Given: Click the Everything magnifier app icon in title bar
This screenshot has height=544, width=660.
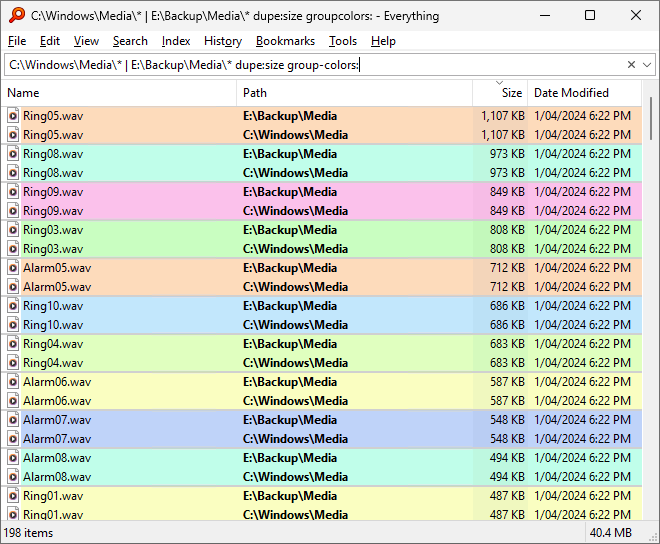Looking at the screenshot, I should tap(17, 15).
